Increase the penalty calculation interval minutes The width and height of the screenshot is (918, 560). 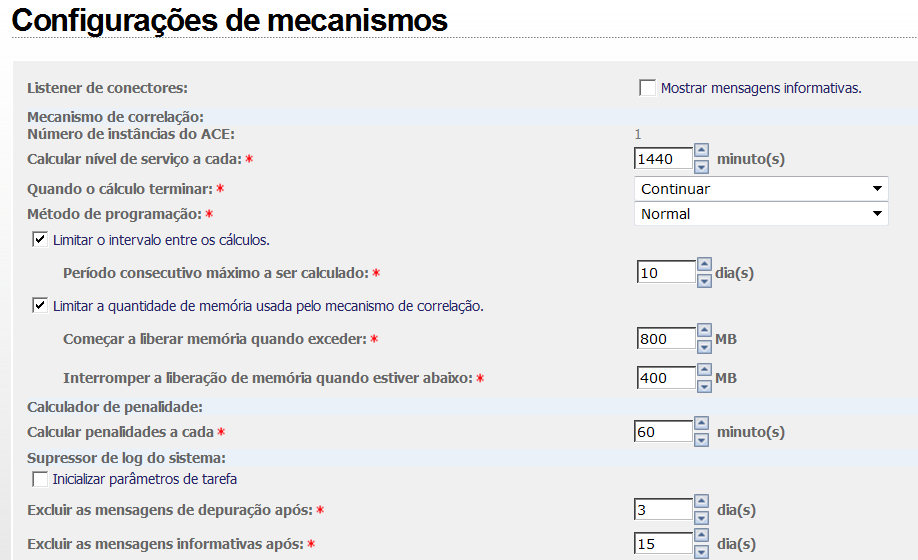702,425
